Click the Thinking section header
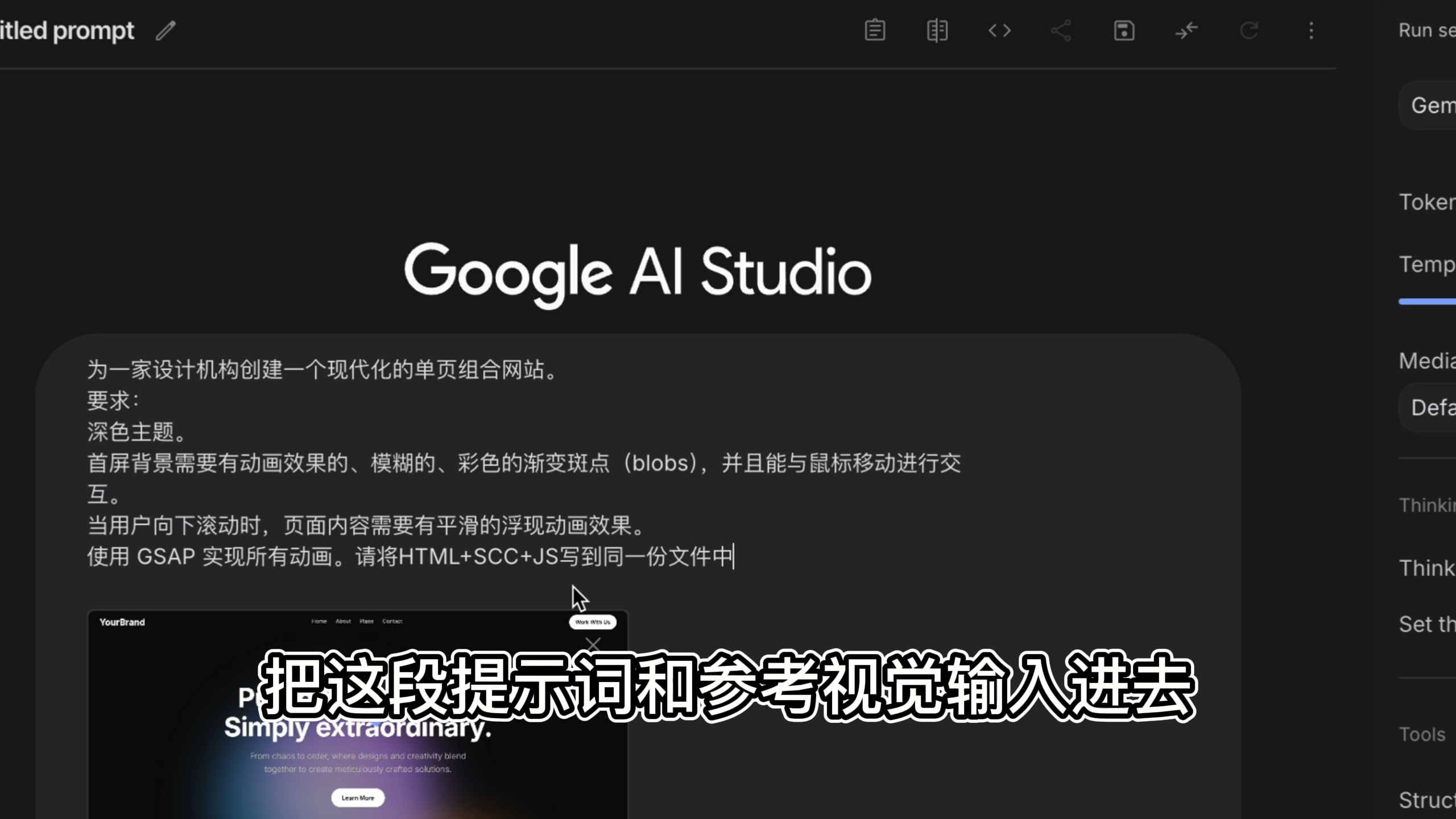The image size is (1456, 819). point(1427,505)
